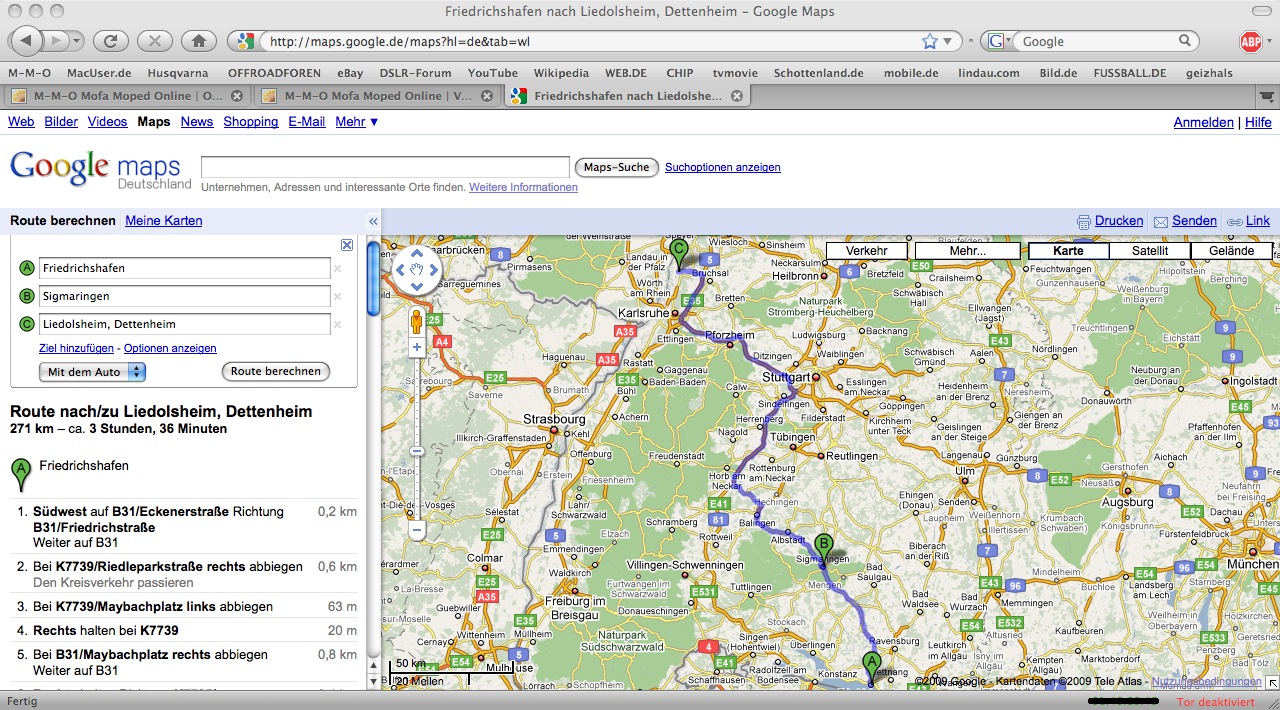The height and width of the screenshot is (710, 1280).
Task: Open the Meine Karten tab
Action: [x=163, y=221]
